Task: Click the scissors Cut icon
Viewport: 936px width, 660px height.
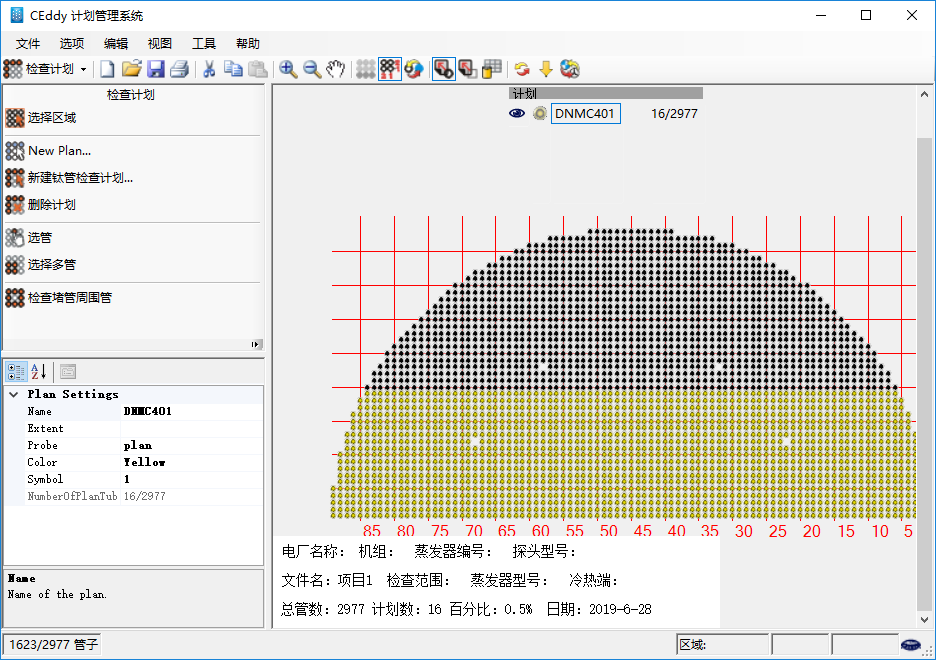Action: 209,69
